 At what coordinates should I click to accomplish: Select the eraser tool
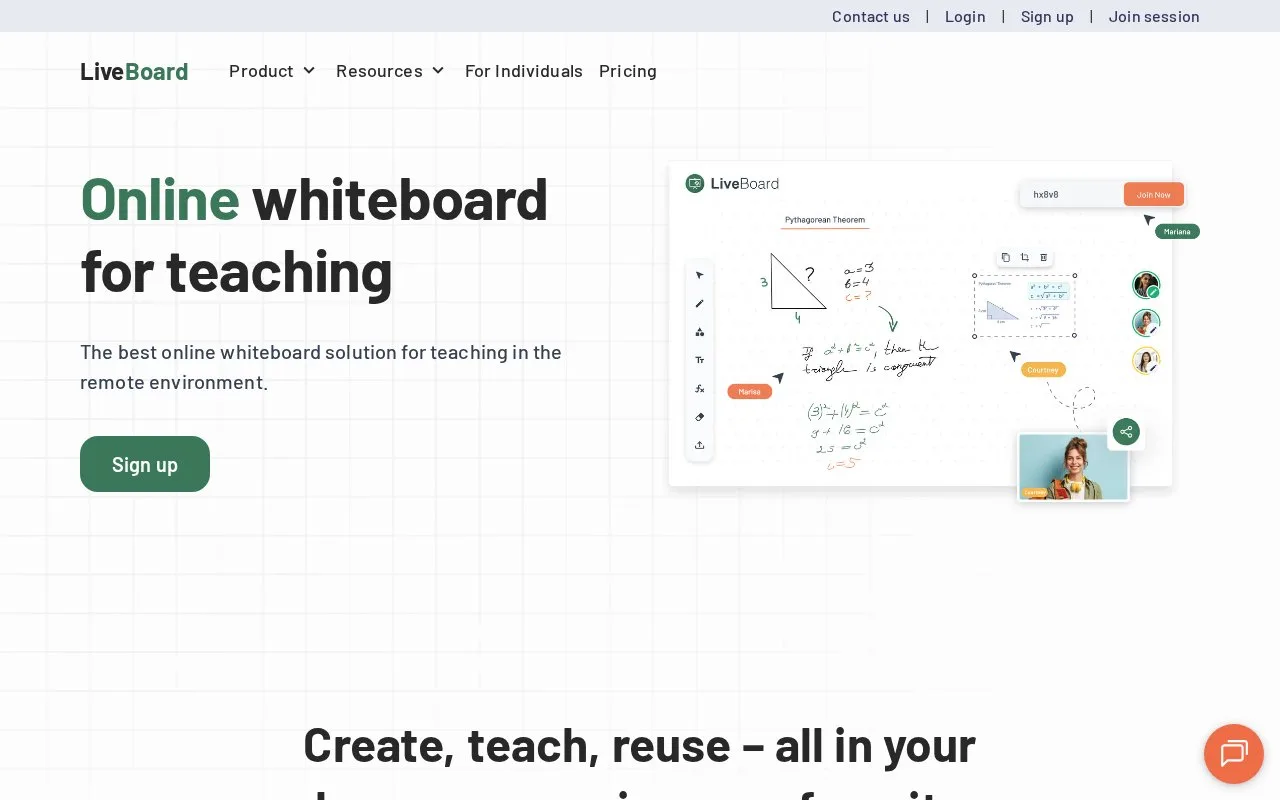click(700, 417)
